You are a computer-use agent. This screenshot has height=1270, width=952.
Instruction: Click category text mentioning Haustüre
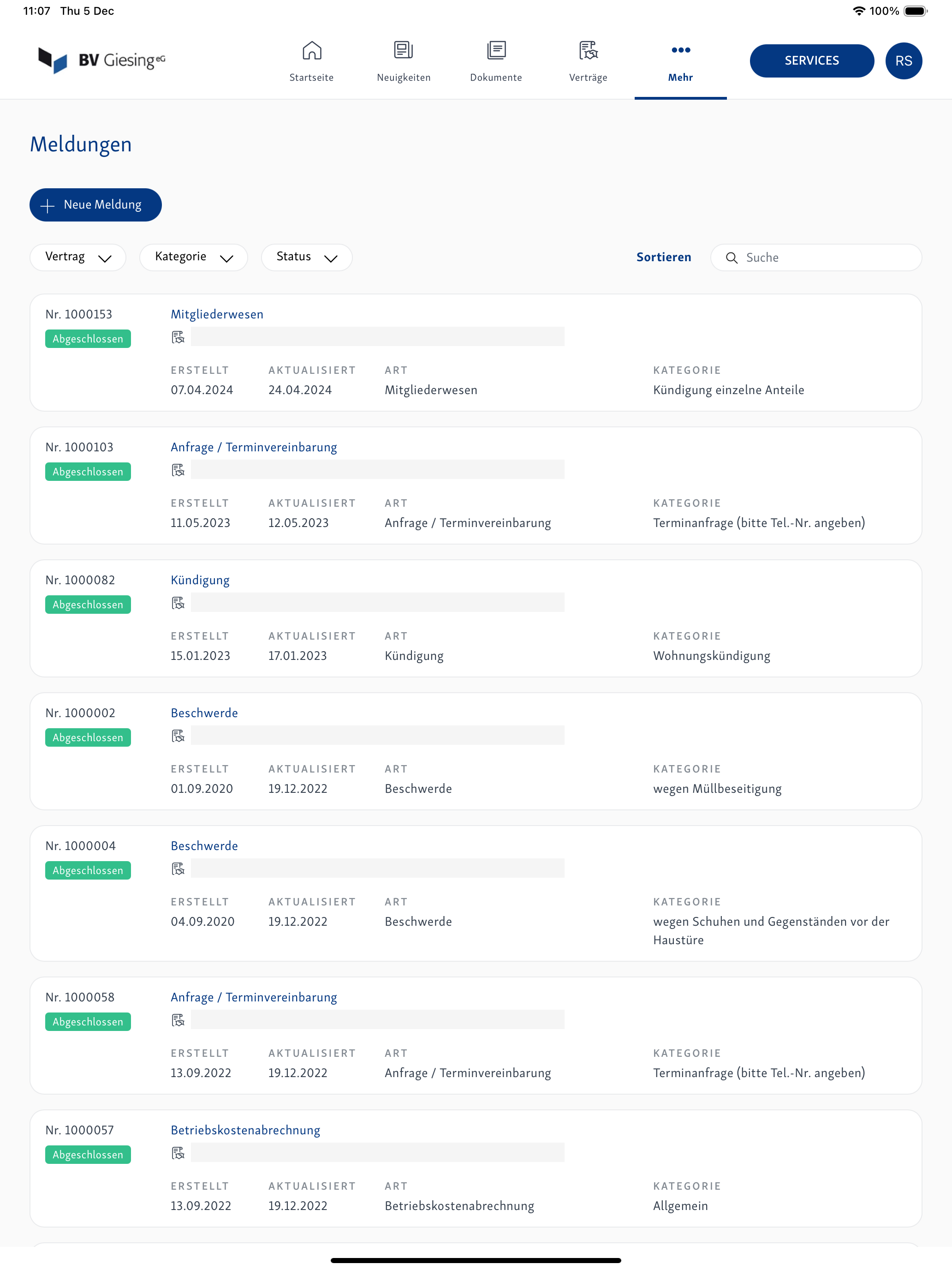coord(771,931)
